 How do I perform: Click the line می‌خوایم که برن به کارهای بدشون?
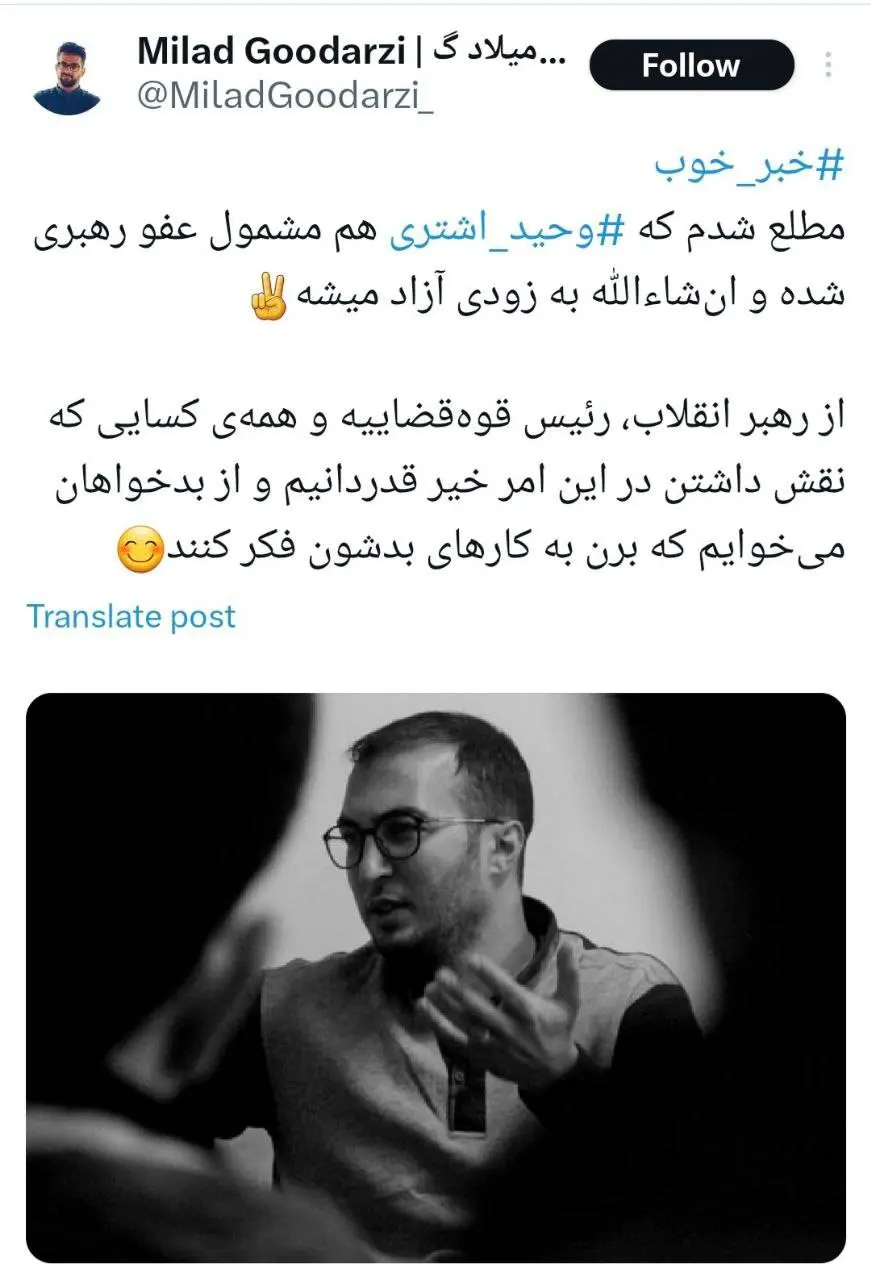[x=482, y=553]
